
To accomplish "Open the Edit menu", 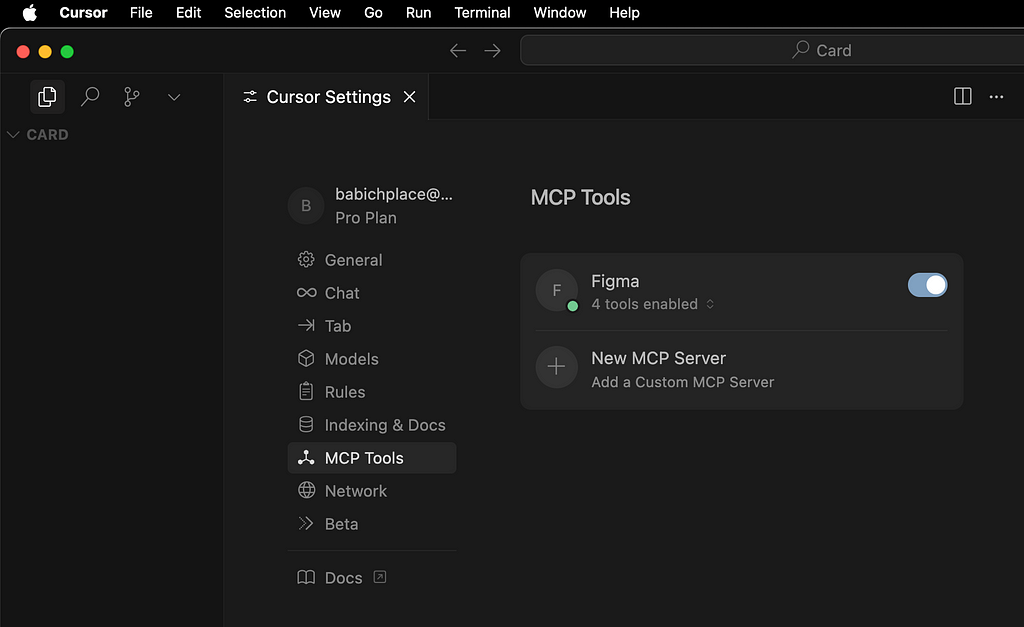I will tap(188, 12).
